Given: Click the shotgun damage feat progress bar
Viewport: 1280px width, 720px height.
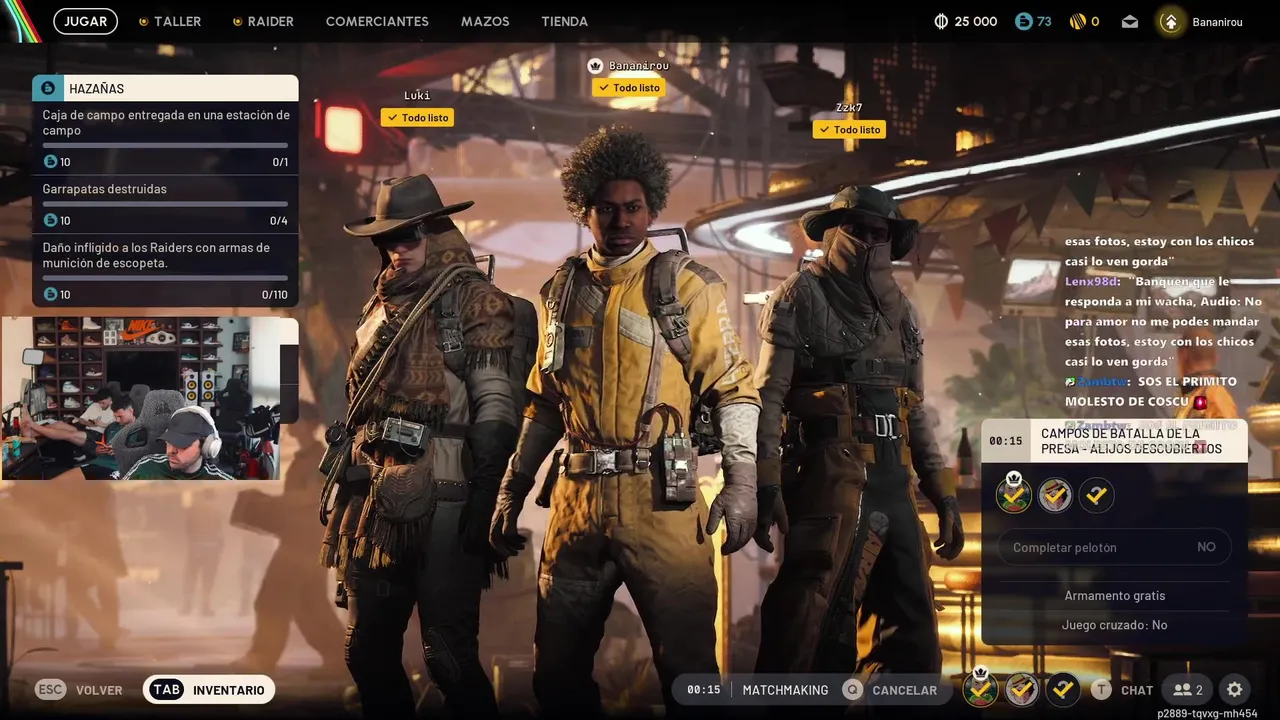Looking at the screenshot, I should 165,278.
